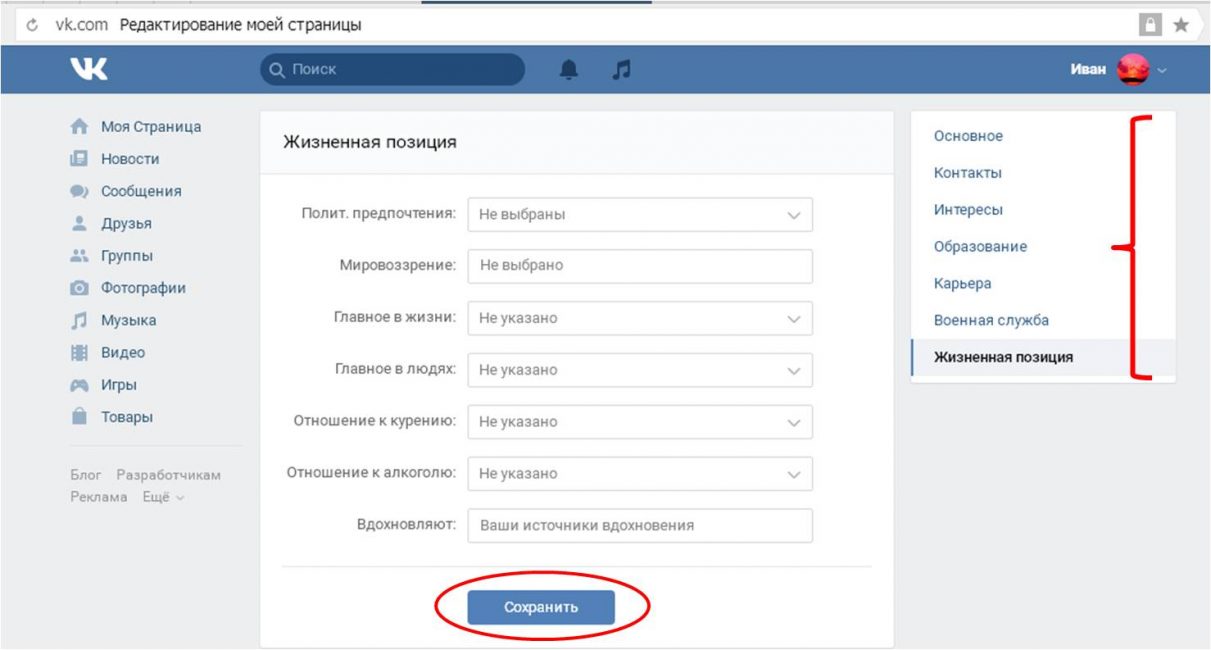Open the music player note icon
This screenshot has height=650, width=1211.
(622, 69)
